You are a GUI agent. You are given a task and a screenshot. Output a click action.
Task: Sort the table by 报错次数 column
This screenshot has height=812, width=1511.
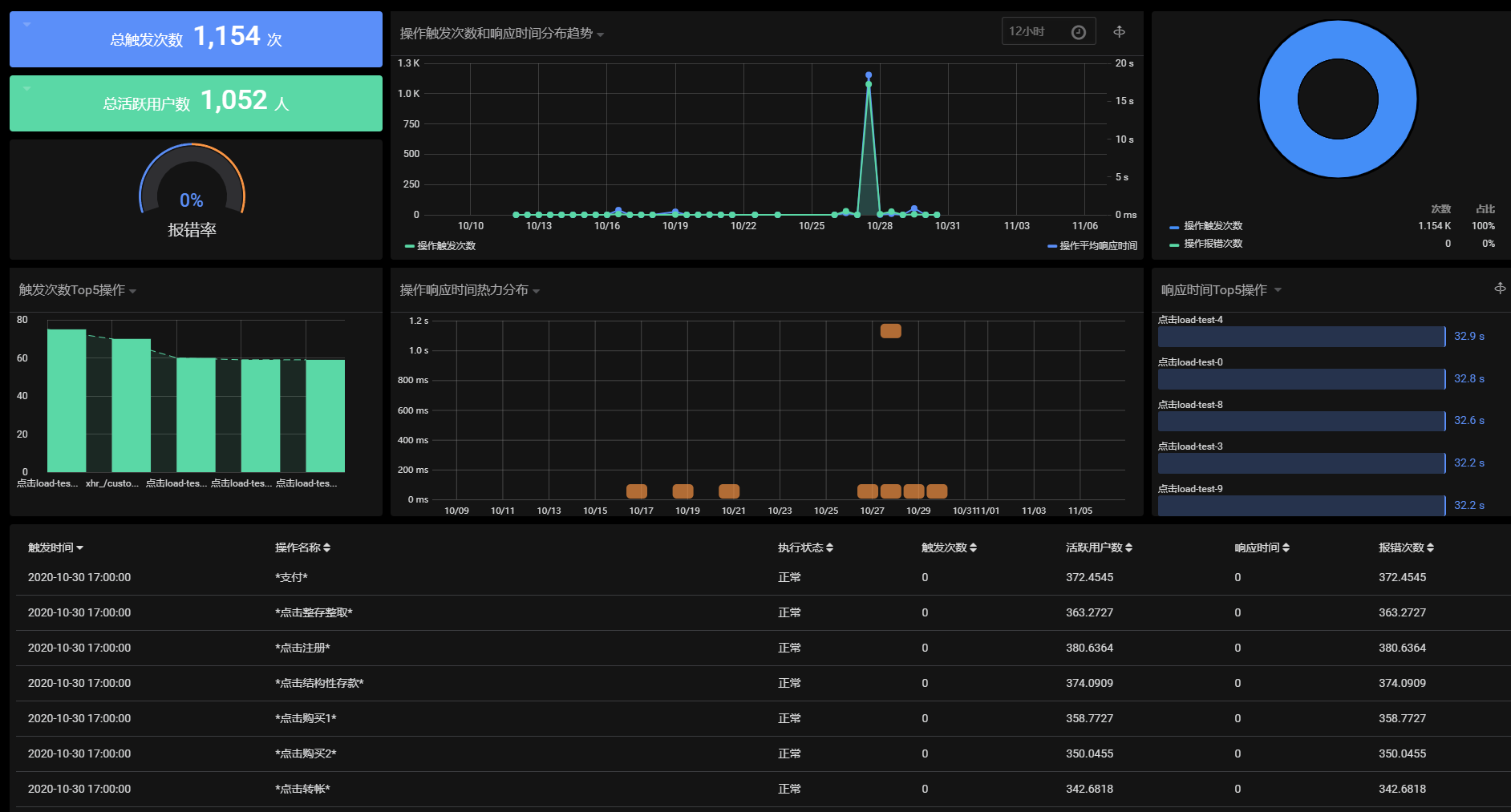1406,547
